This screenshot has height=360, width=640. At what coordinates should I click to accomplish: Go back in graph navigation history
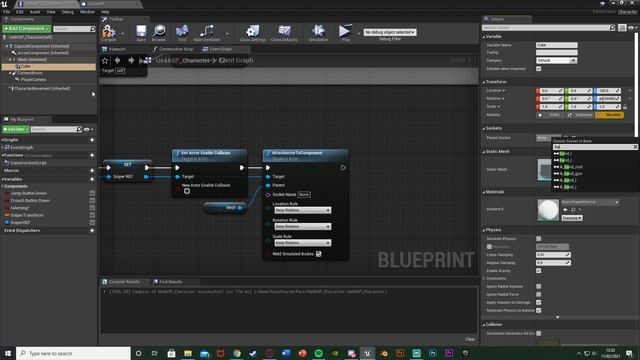click(118, 60)
